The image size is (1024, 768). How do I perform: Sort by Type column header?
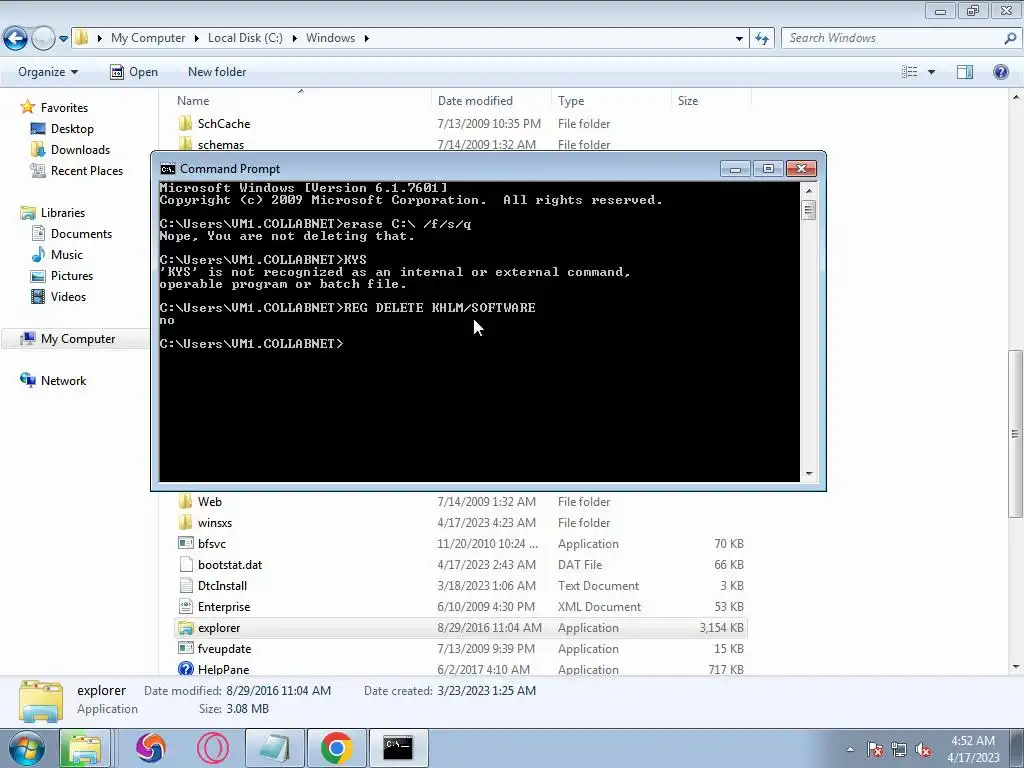pyautogui.click(x=611, y=101)
